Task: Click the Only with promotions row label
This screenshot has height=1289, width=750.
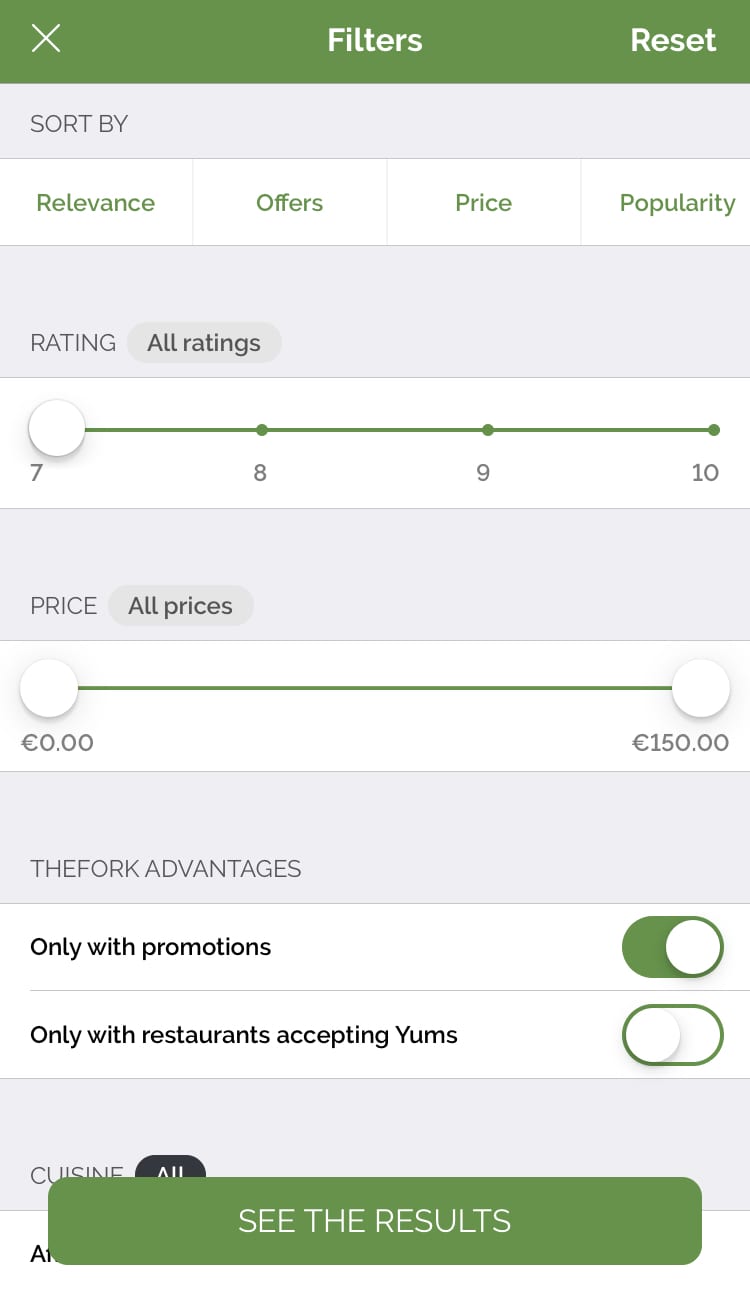Action: tap(151, 947)
